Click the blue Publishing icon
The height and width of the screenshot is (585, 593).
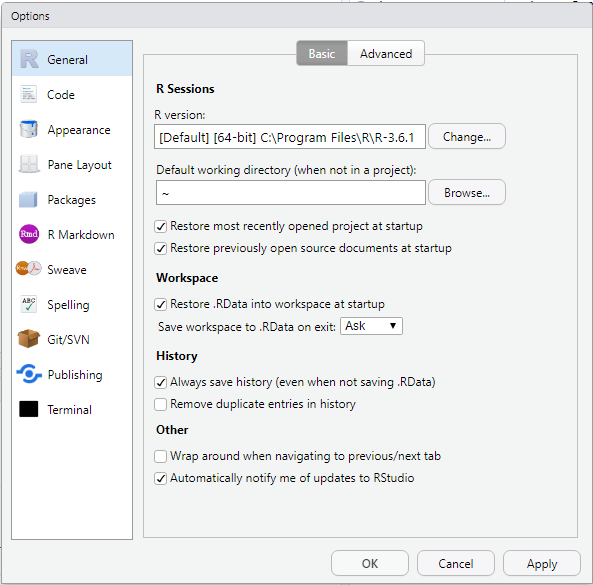[29, 374]
